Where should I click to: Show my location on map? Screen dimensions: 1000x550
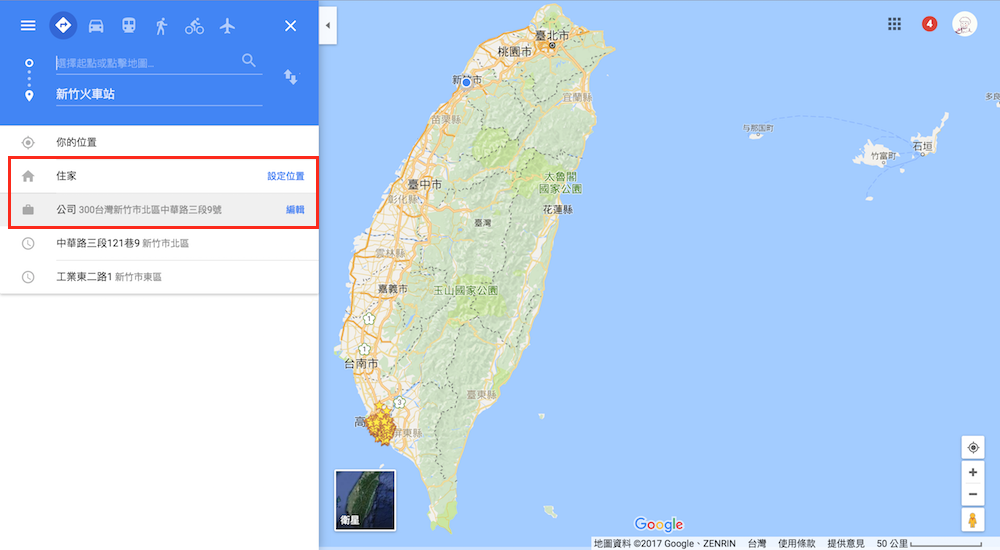coord(973,447)
